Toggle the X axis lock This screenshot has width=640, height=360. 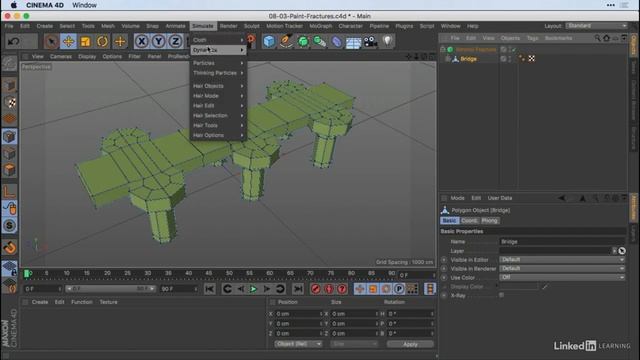(142, 41)
